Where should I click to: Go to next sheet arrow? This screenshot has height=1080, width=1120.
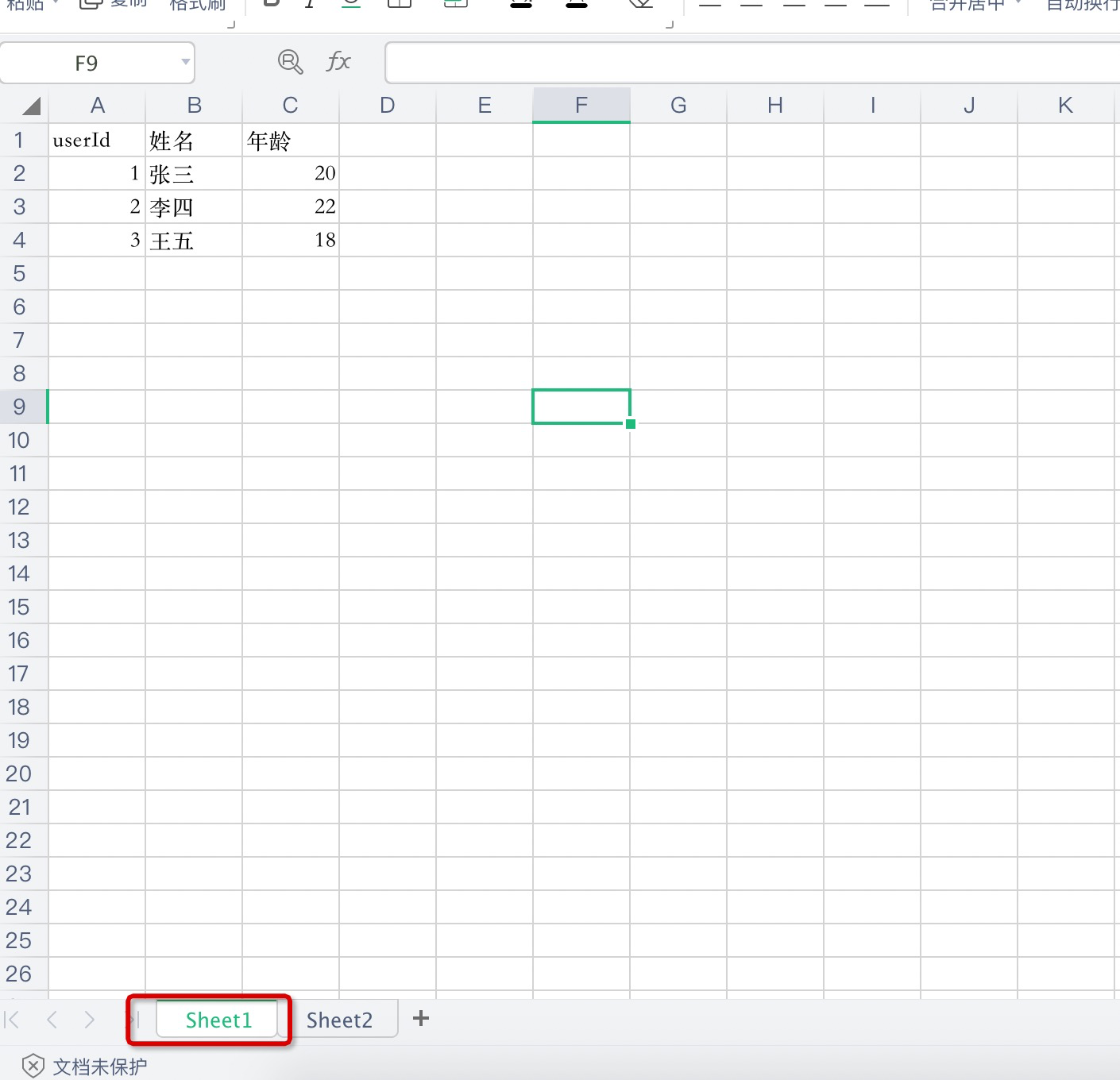[90, 1019]
